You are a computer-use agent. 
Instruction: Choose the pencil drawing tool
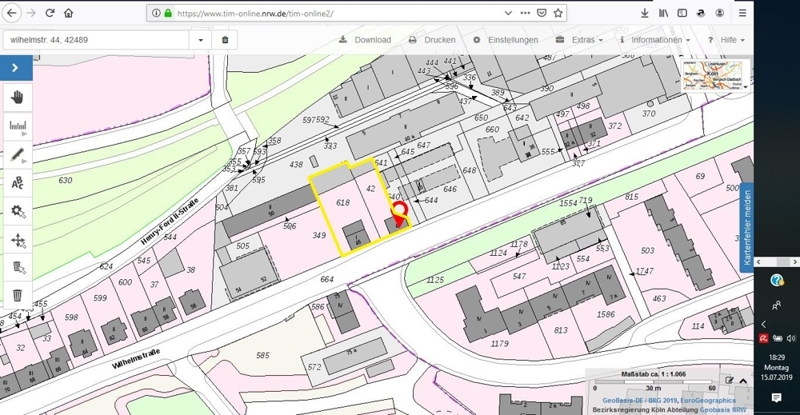click(17, 155)
